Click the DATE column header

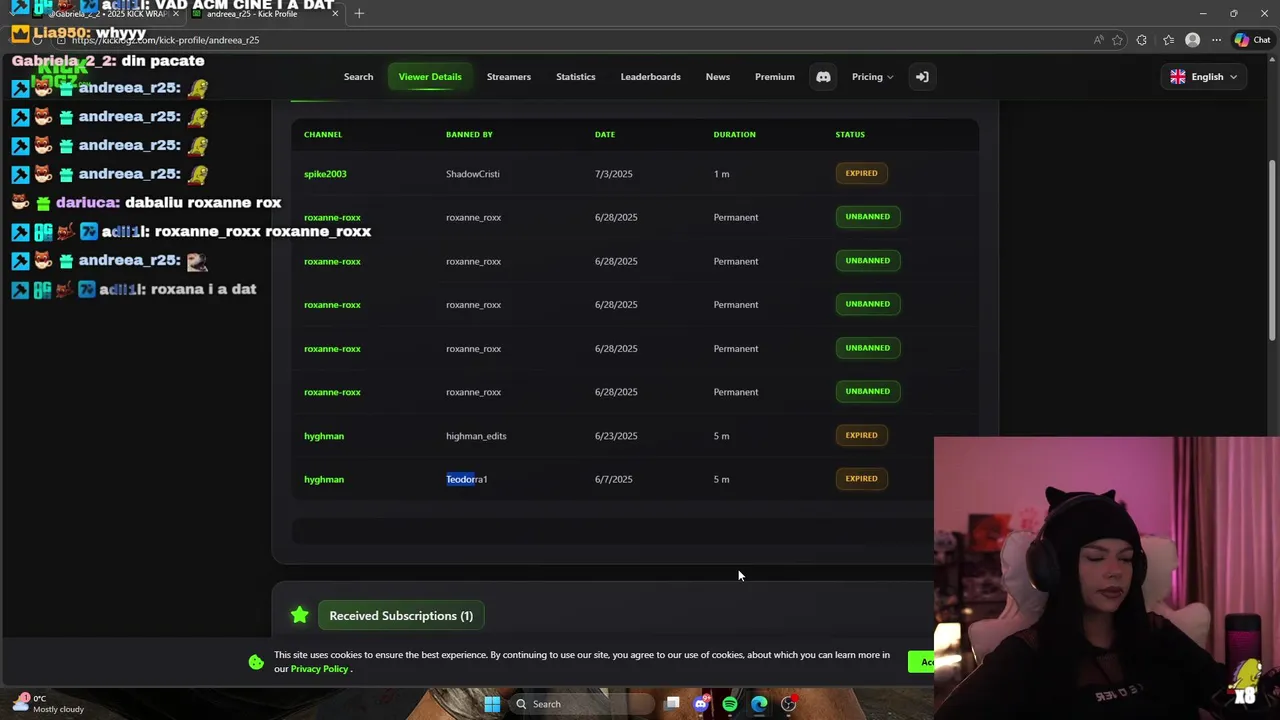[x=605, y=134]
